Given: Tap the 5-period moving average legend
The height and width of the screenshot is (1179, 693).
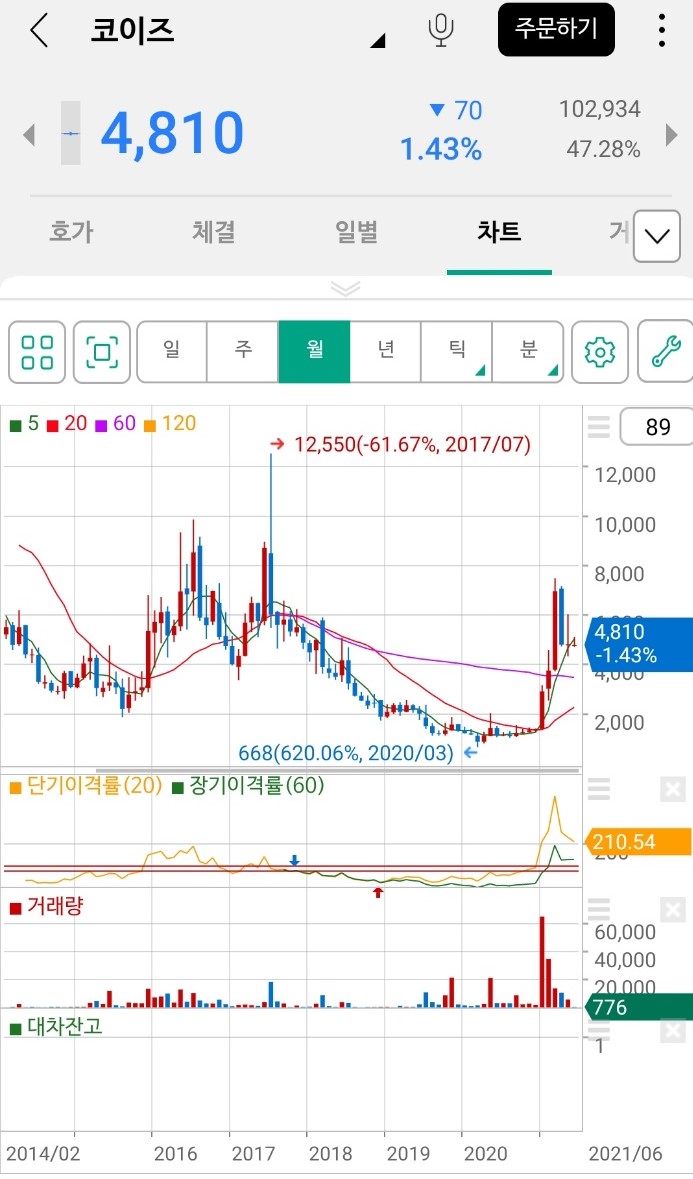Looking at the screenshot, I should click(x=24, y=423).
